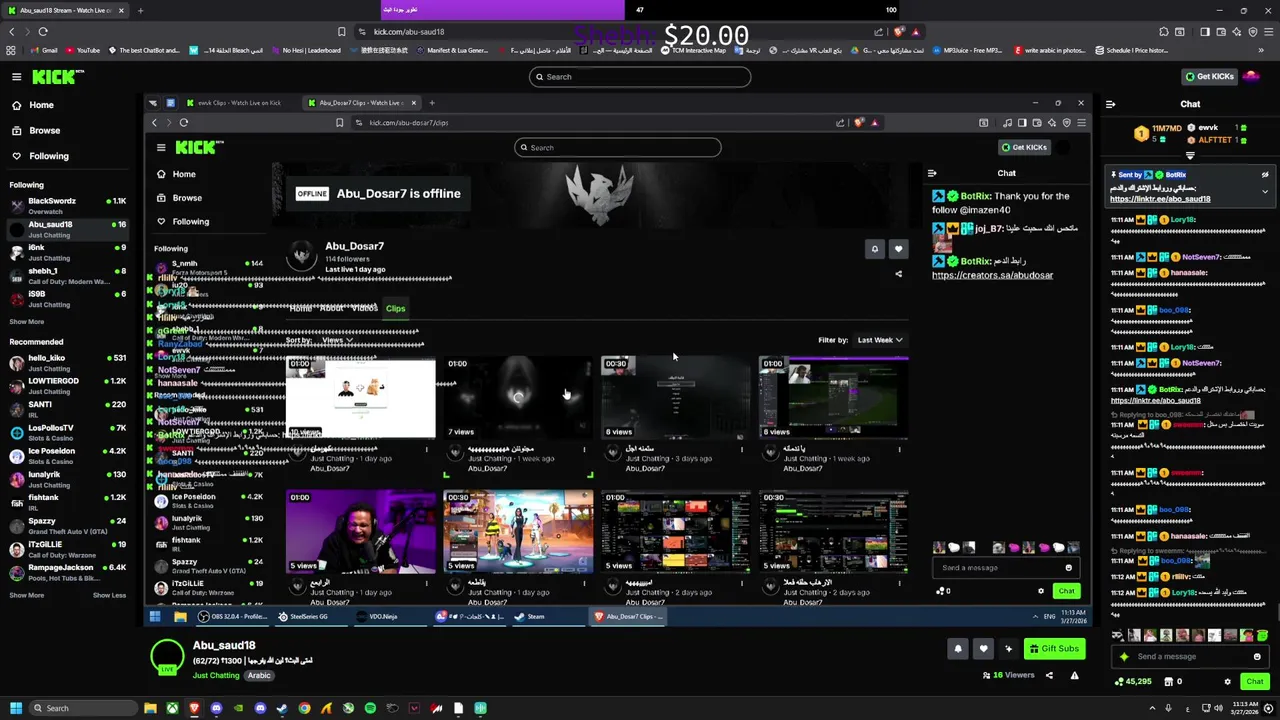Open the new tab plus in outer browser

tap(140, 10)
